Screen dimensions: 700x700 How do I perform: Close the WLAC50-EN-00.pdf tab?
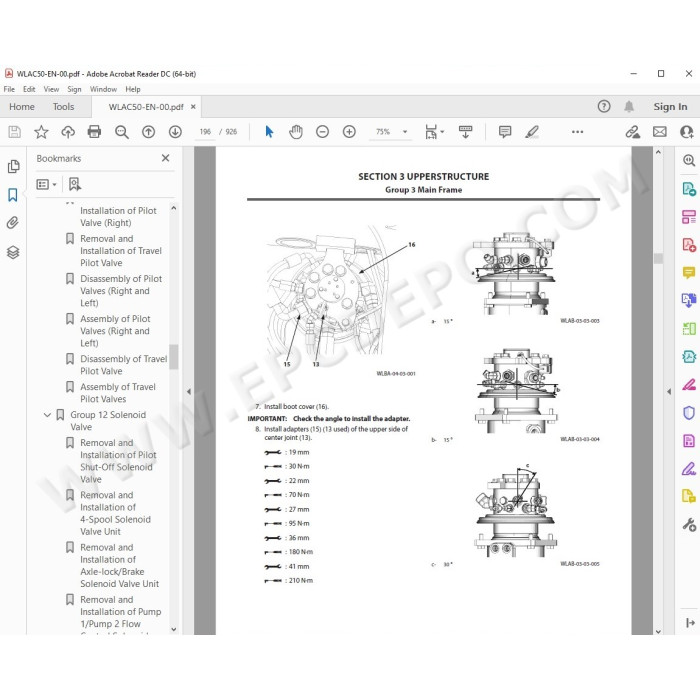(x=193, y=107)
